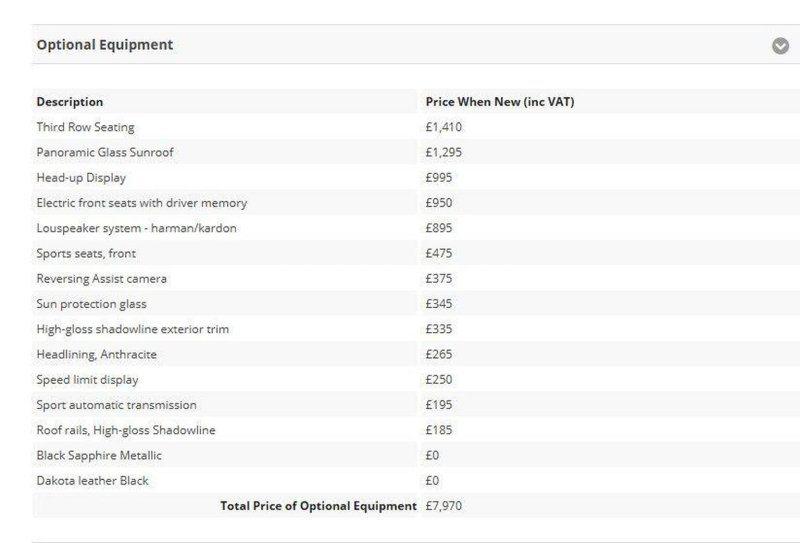The height and width of the screenshot is (543, 800).
Task: Select the Black Sapphire Metallic option
Action: pyautogui.click(x=99, y=455)
